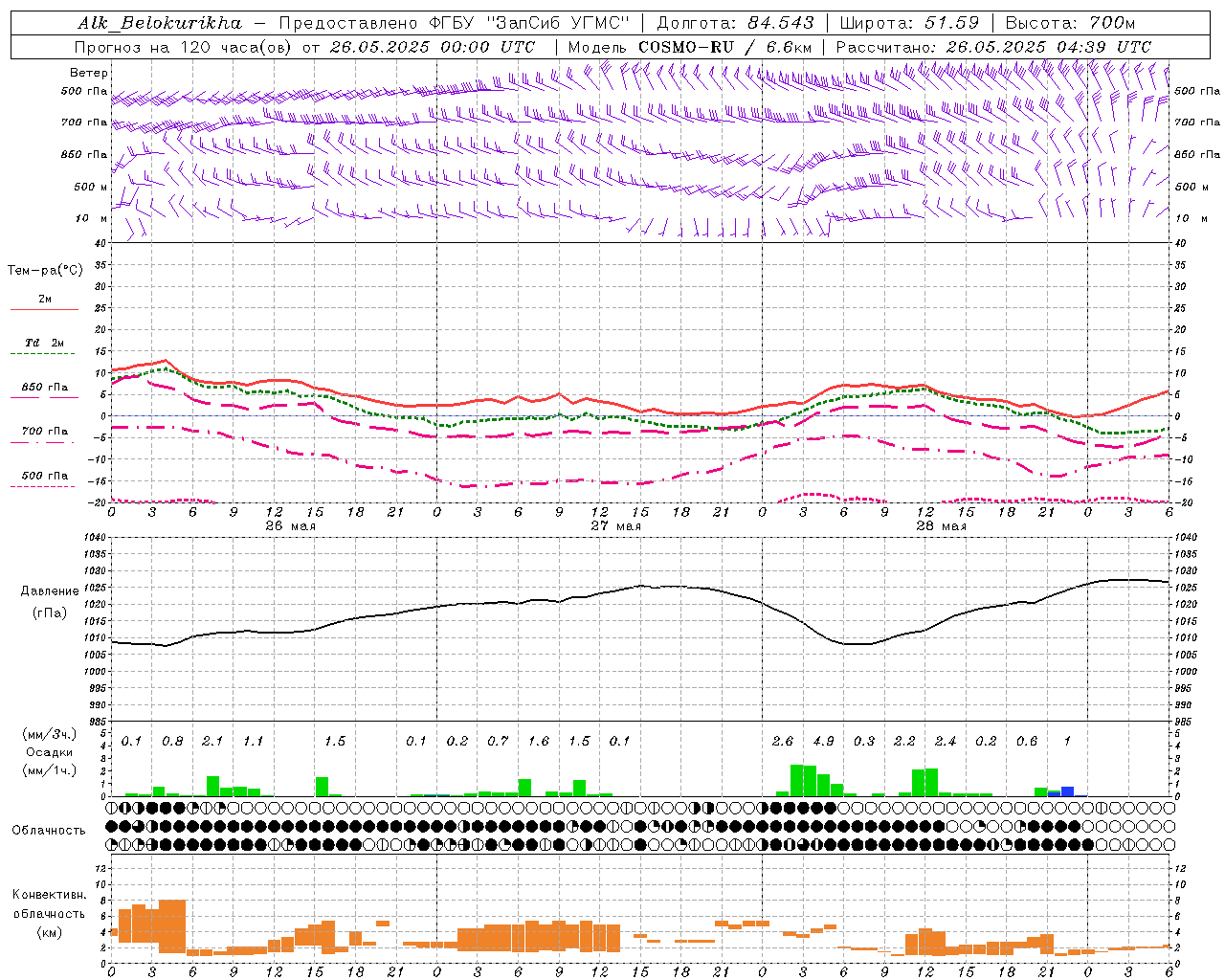
Task: Click the latitude value Широта: 51.59
Action: pos(909,23)
